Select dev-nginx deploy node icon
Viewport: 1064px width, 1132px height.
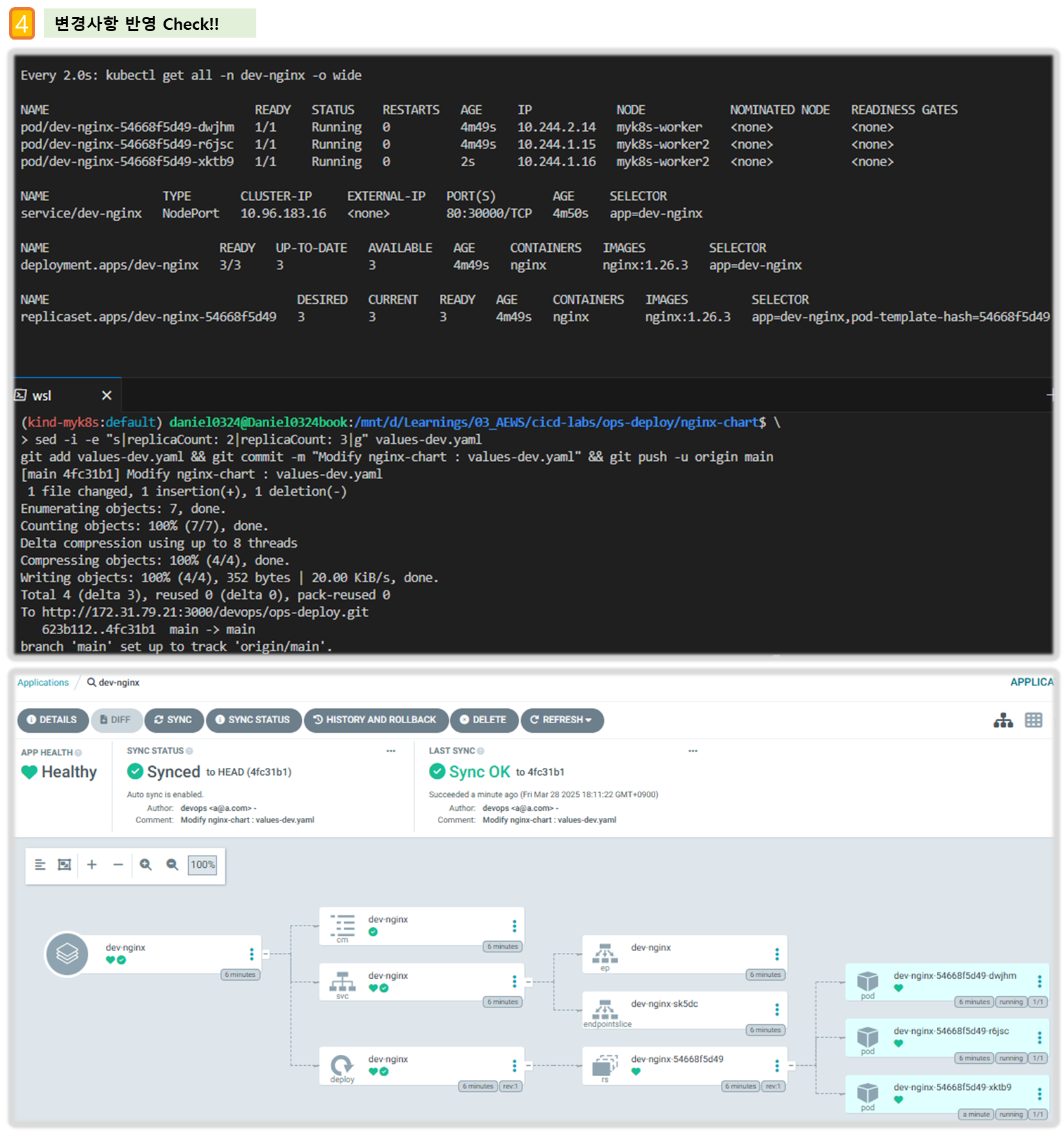342,1065
